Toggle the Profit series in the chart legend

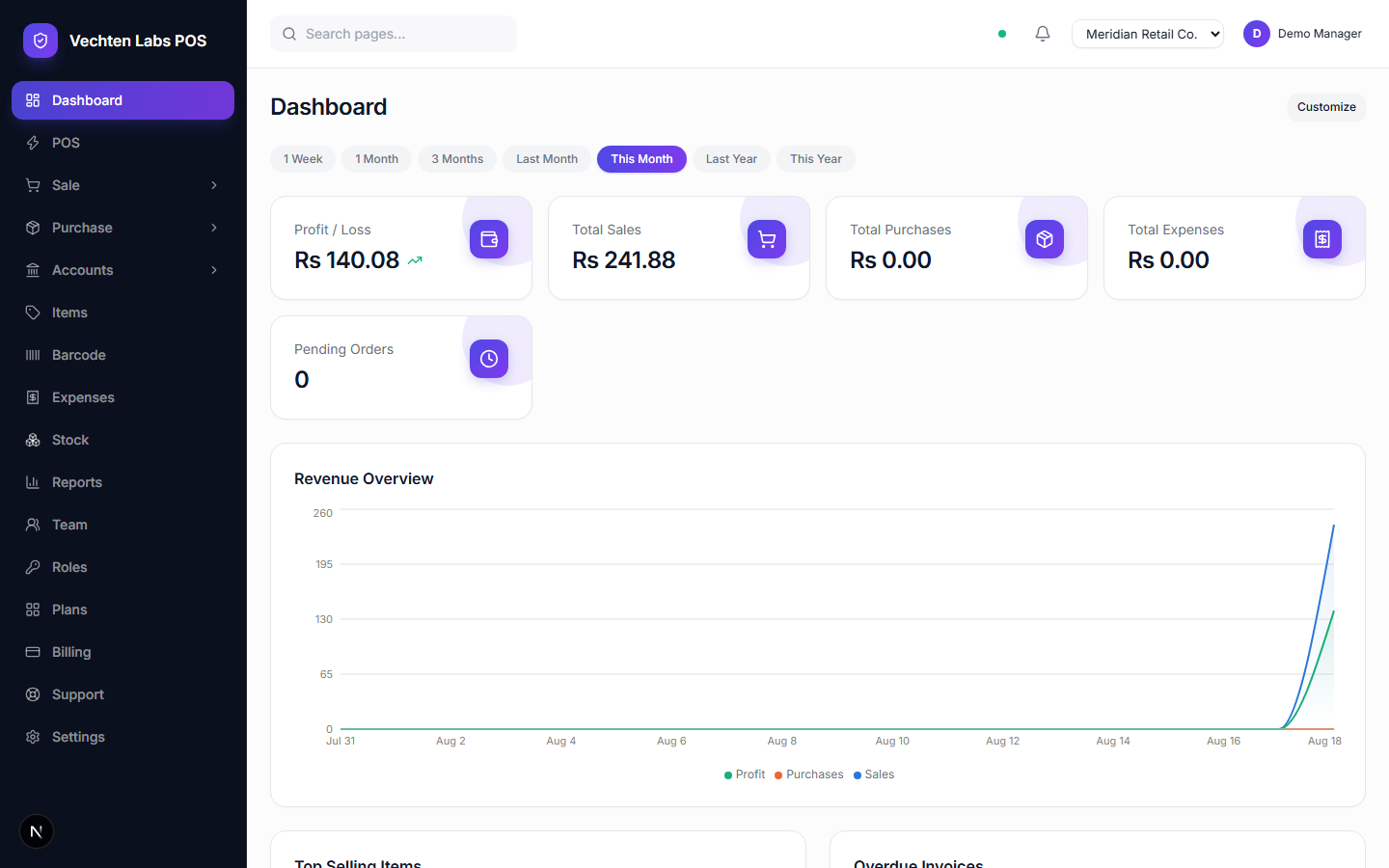(x=745, y=774)
